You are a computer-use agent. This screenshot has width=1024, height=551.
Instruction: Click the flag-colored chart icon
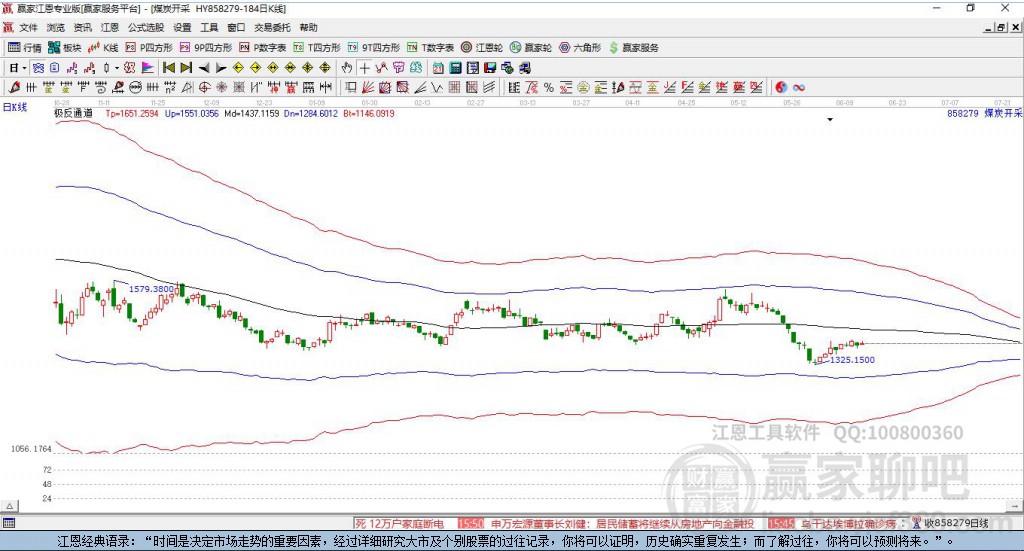click(148, 68)
